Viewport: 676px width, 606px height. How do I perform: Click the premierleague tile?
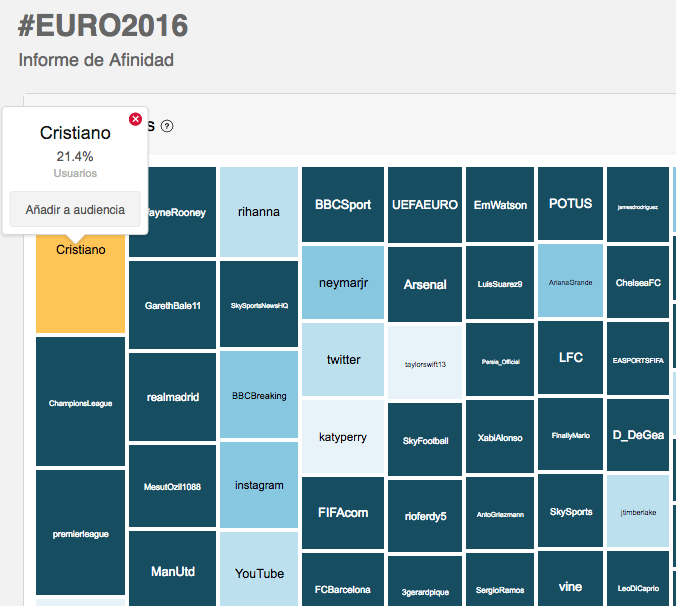click(81, 533)
